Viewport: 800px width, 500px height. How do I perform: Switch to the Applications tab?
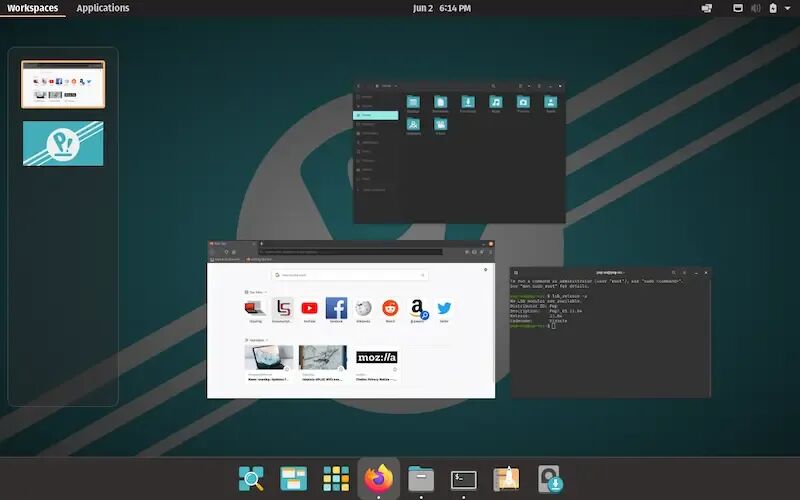[103, 8]
